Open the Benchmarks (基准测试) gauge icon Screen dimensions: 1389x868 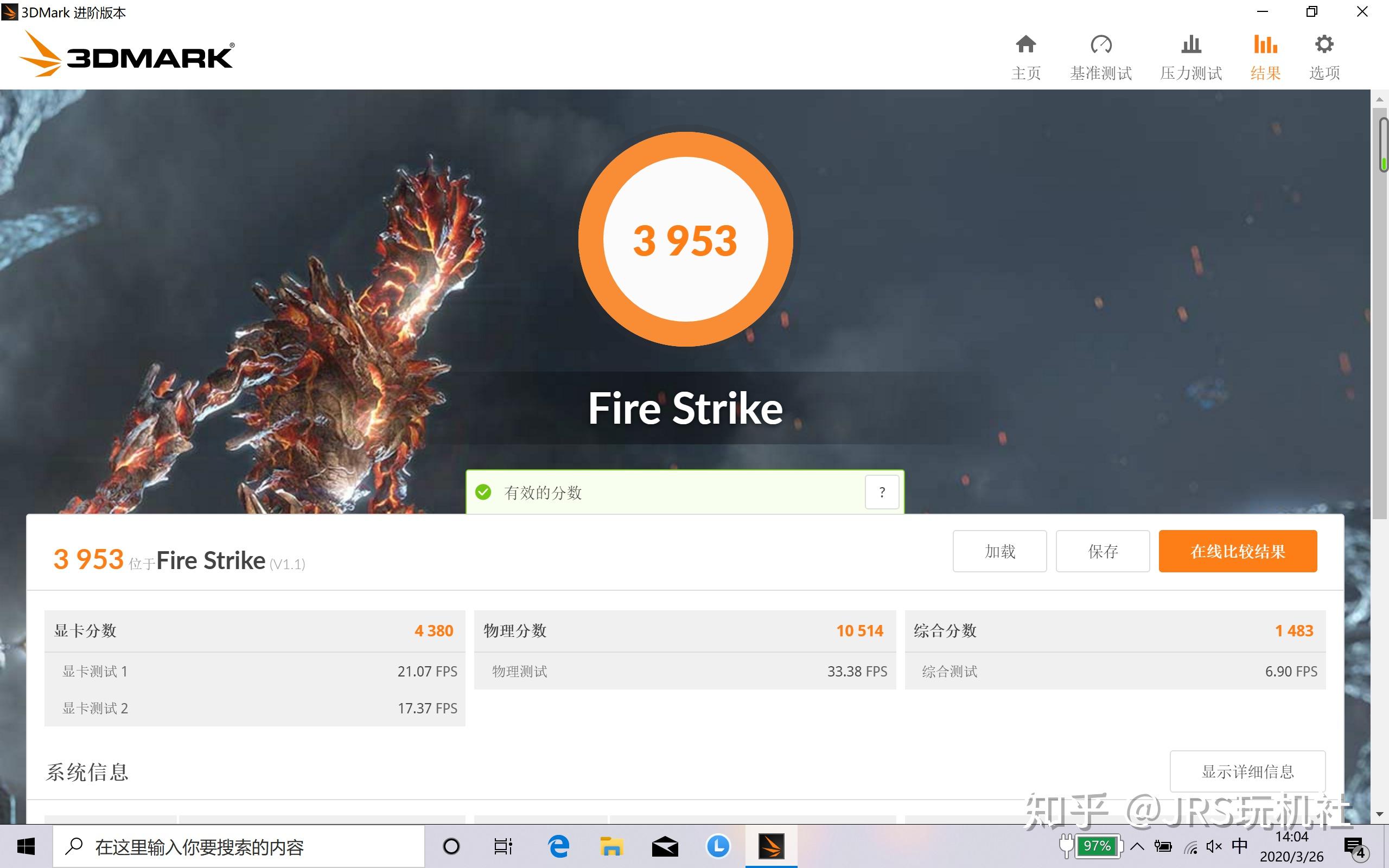pos(1101,45)
